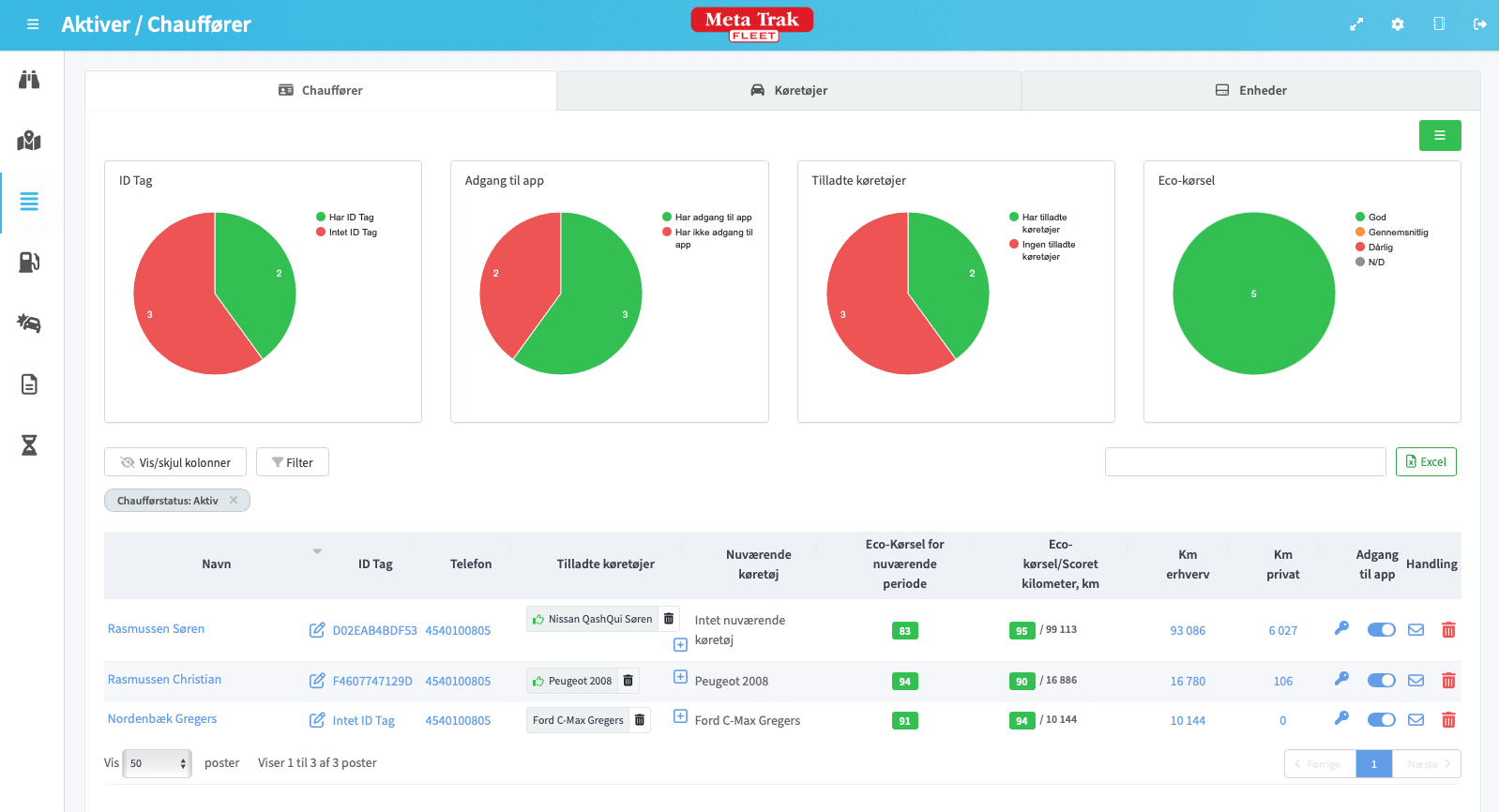Click the green 'Har ID Tag' legend swatch
1499x812 pixels.
[321, 218]
